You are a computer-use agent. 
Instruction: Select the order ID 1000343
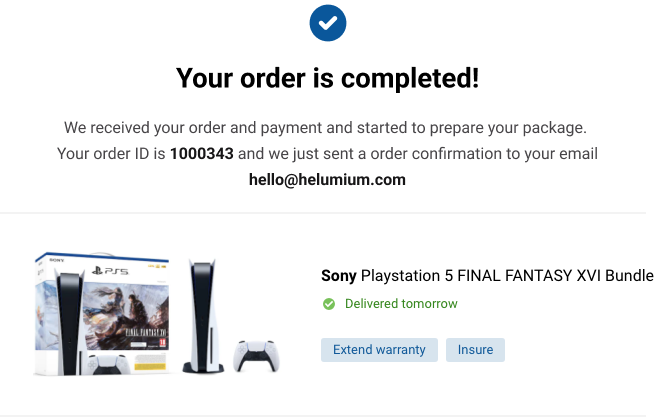pyautogui.click(x=201, y=153)
